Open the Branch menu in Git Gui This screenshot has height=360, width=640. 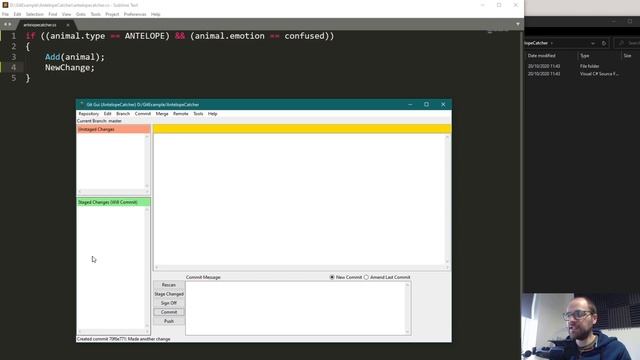click(x=123, y=114)
